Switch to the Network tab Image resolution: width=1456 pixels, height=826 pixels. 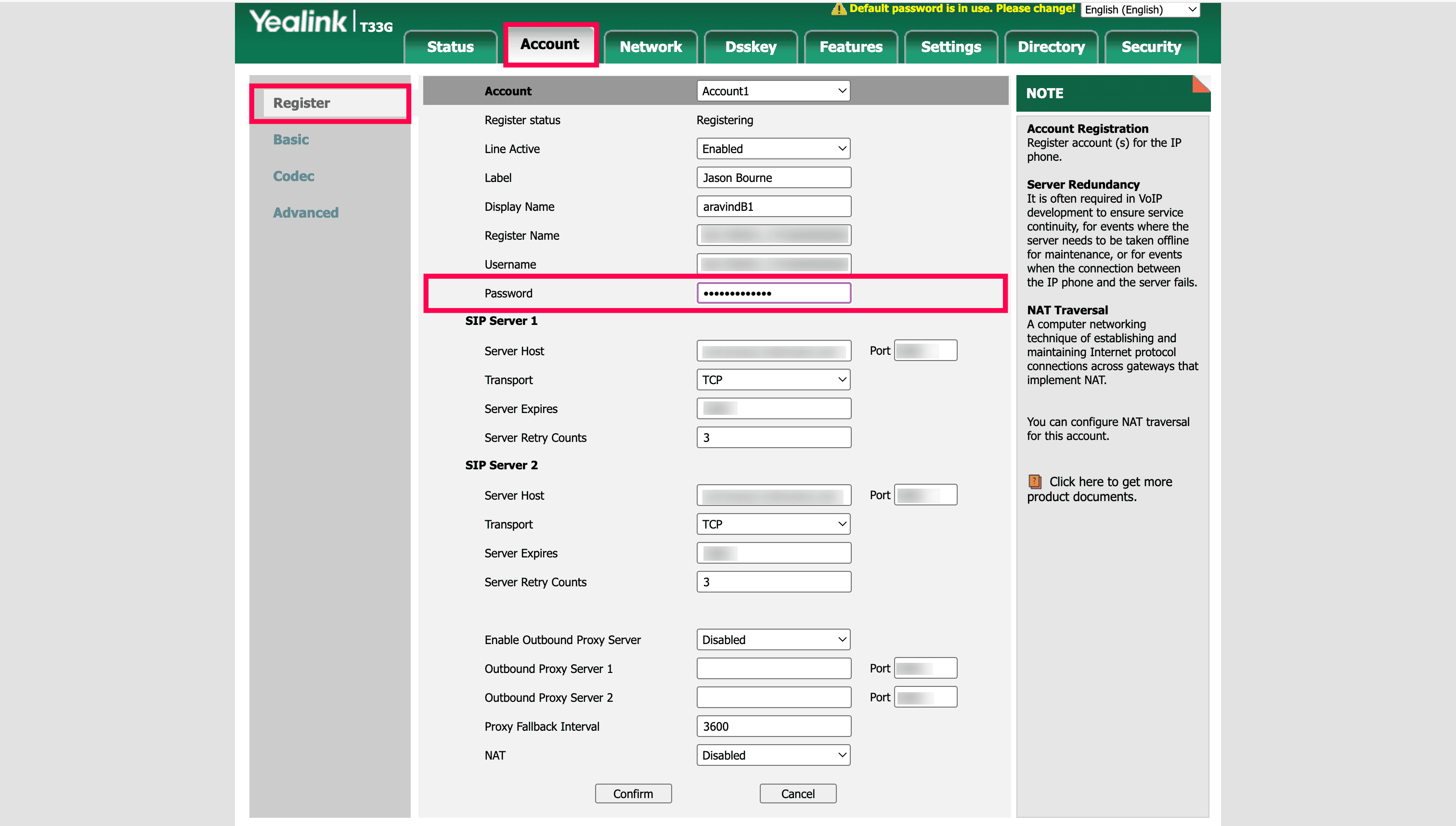point(650,47)
